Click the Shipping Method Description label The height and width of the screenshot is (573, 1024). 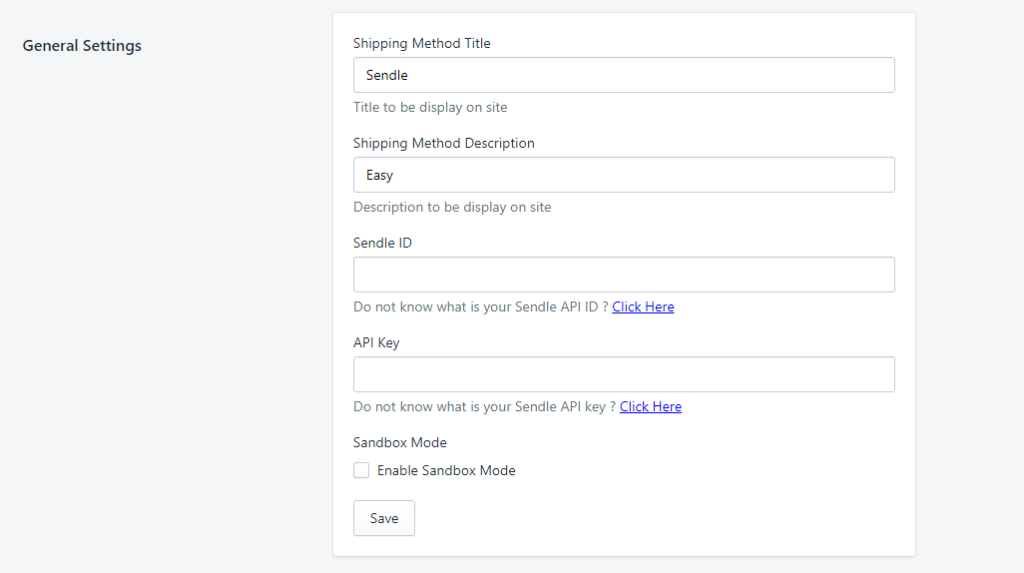443,143
